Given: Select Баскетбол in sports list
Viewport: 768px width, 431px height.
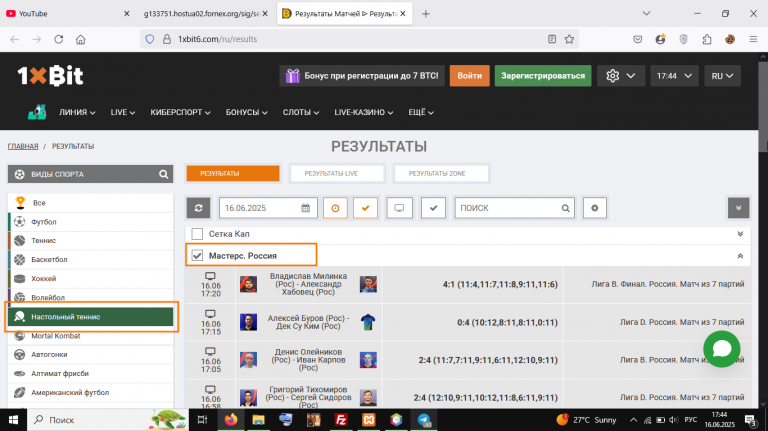Looking at the screenshot, I should coord(91,260).
